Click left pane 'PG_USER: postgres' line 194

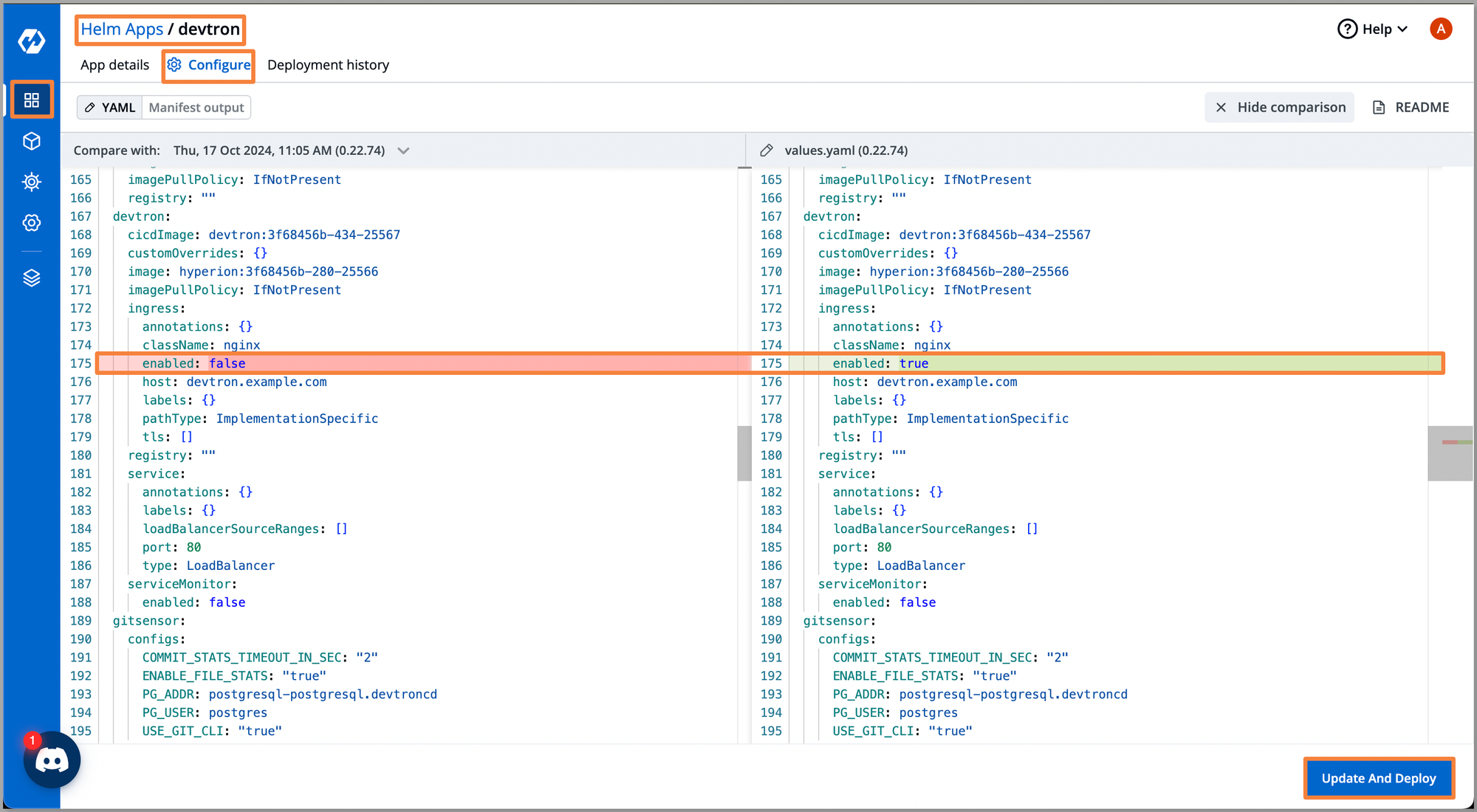pos(205,712)
